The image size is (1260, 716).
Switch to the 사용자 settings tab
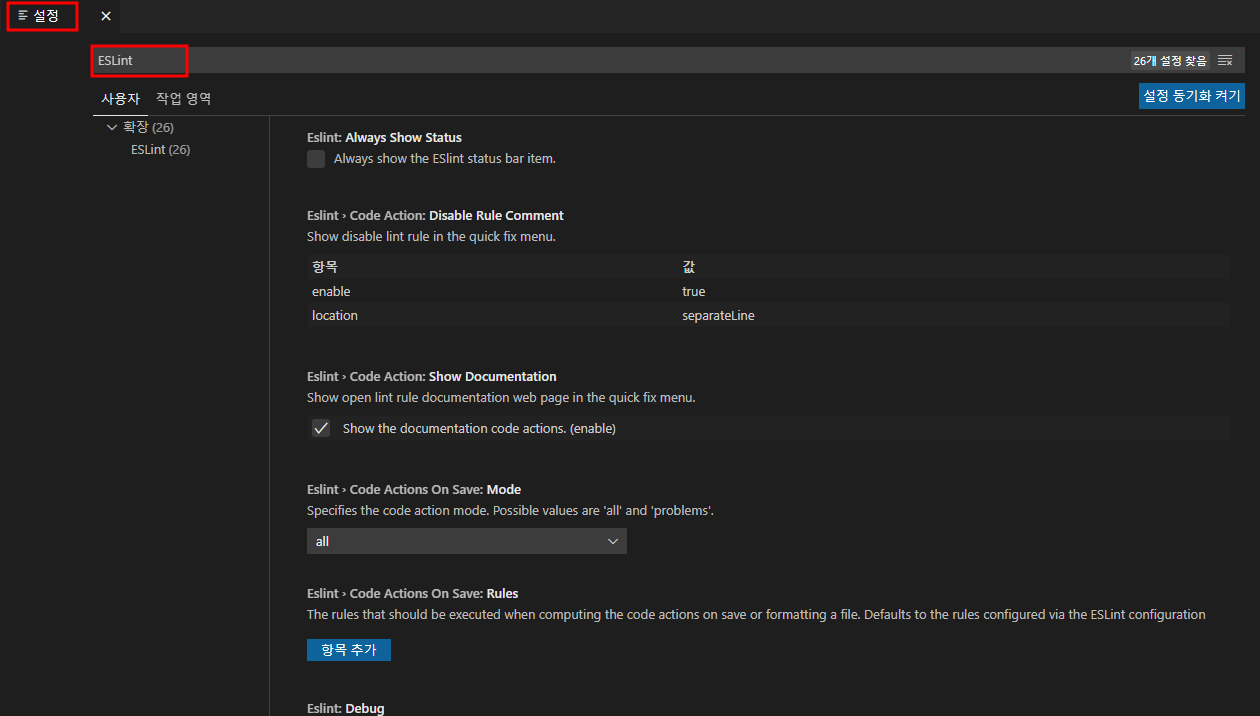point(120,98)
